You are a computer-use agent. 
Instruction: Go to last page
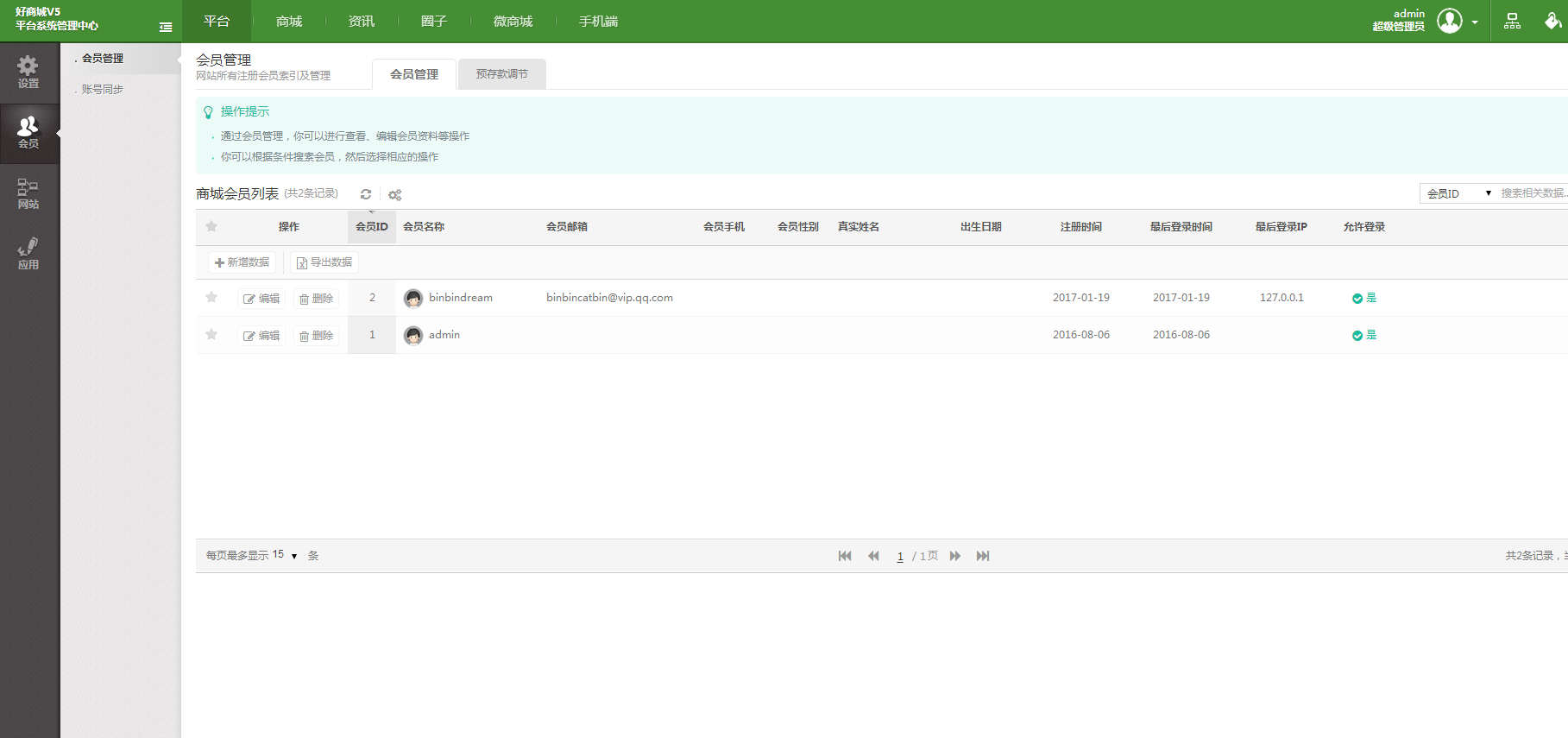pos(983,556)
